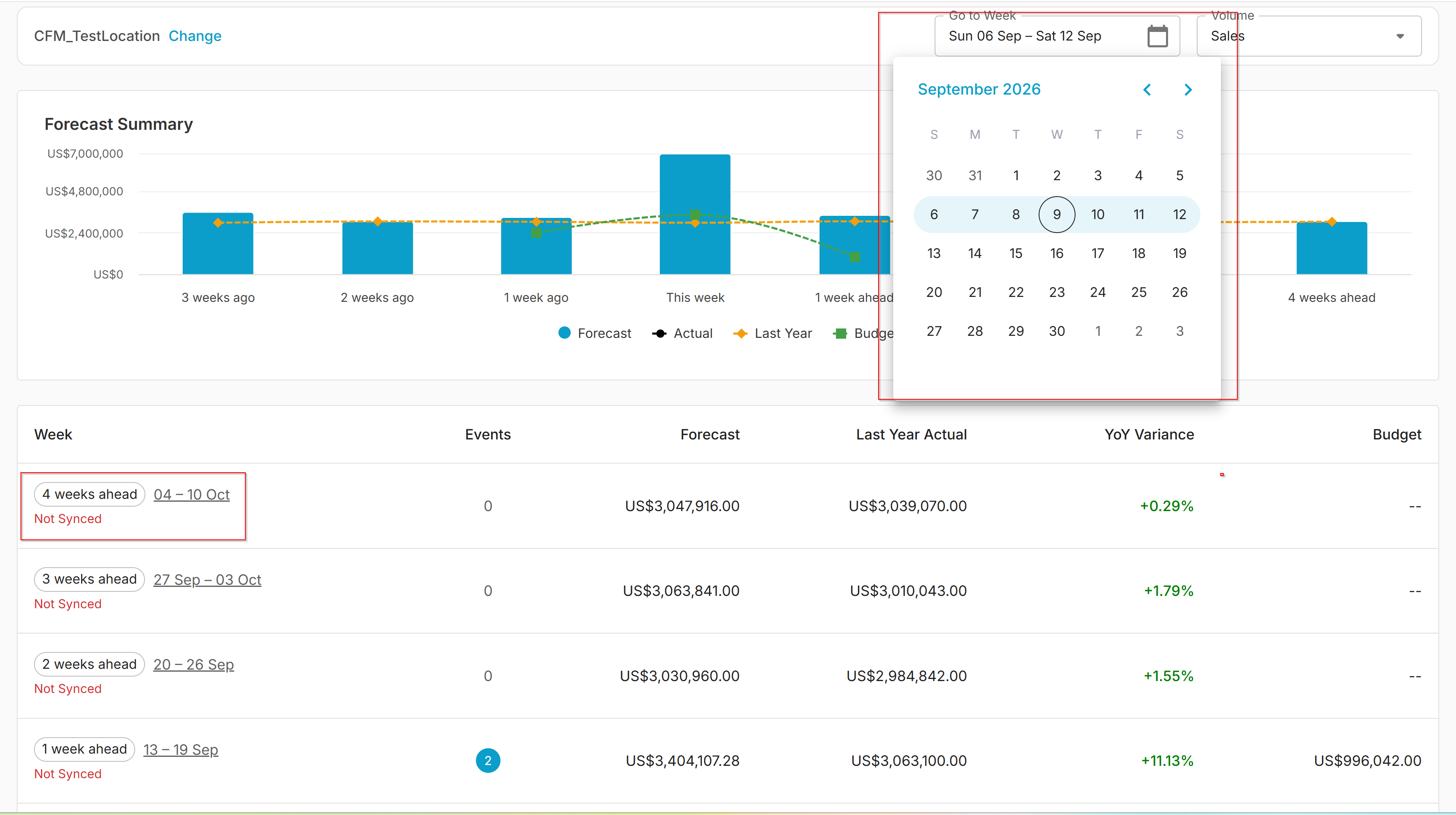Open the 27 Sep – 03 Oct week
This screenshot has height=815, width=1456.
(207, 580)
